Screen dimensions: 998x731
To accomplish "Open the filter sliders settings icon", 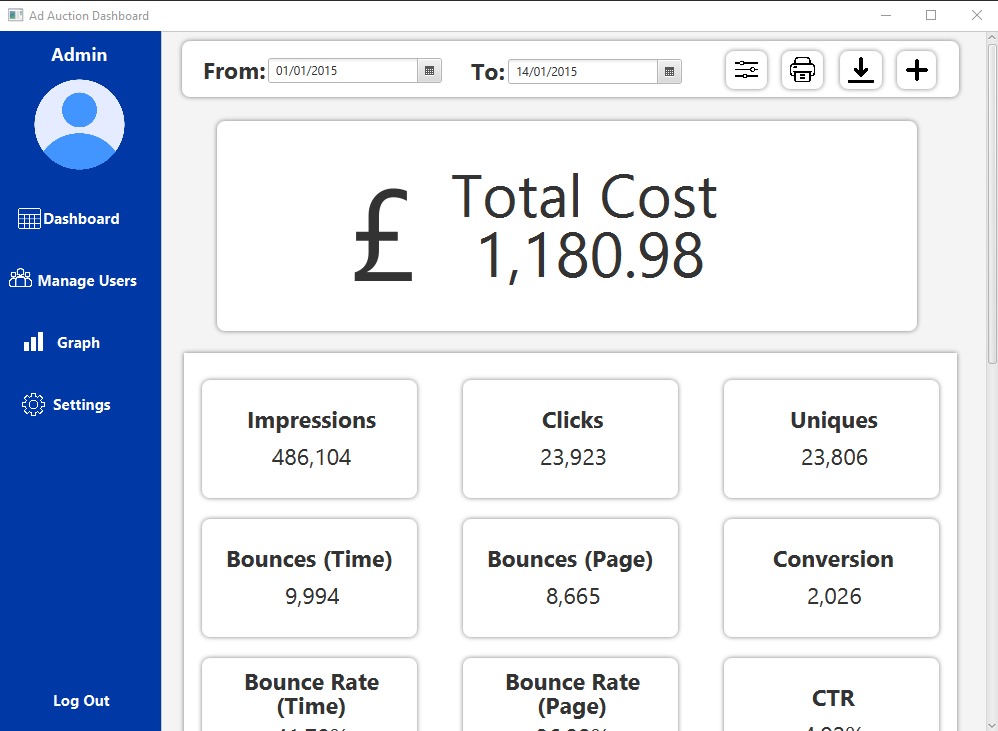I will [746, 70].
